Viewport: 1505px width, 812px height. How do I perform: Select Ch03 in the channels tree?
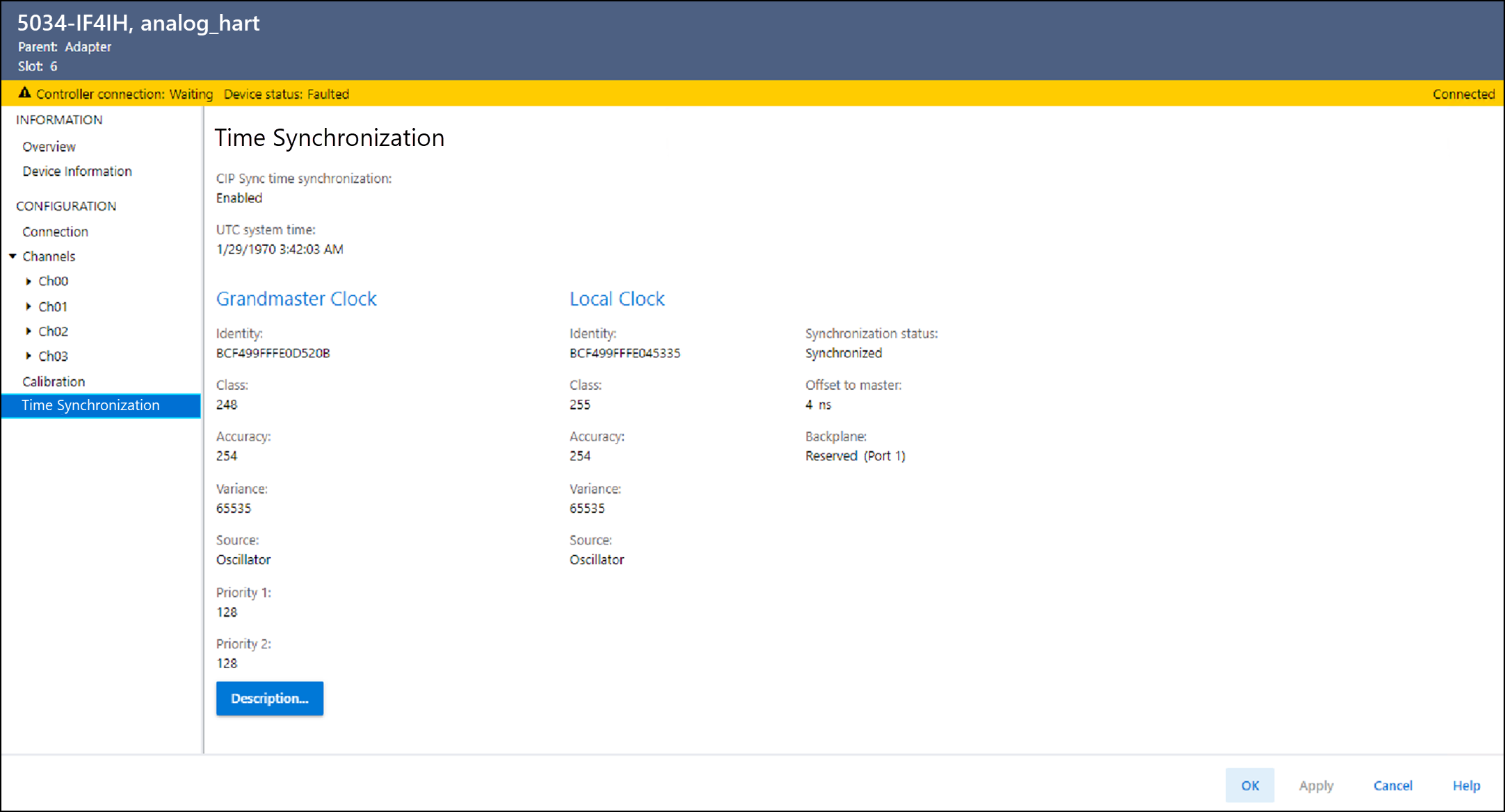pyautogui.click(x=53, y=357)
